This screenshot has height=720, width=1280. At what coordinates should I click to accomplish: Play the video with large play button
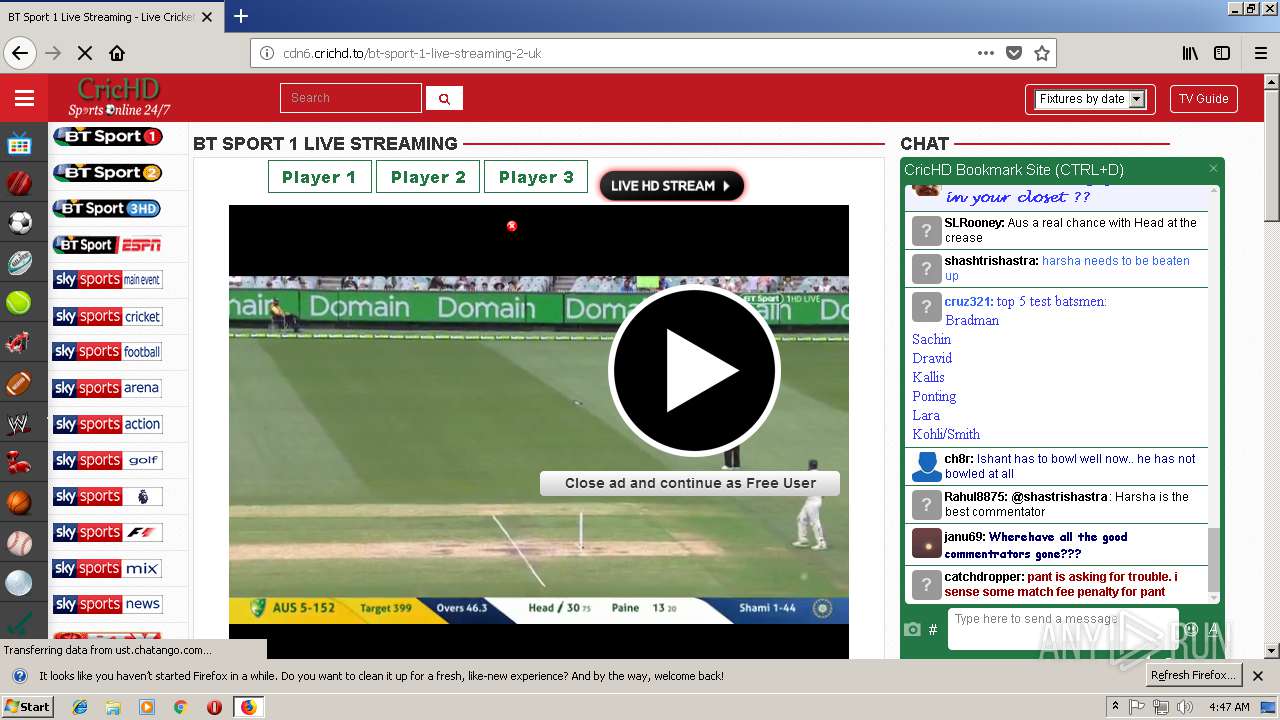click(694, 371)
